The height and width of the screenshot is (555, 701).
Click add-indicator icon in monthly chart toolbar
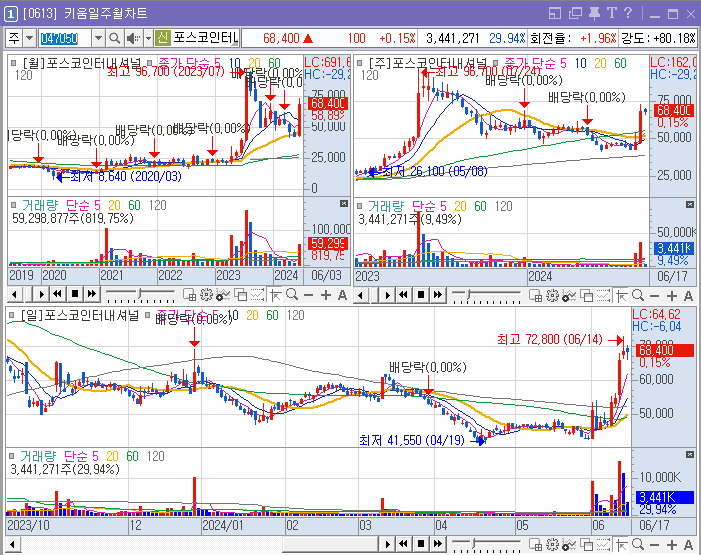pos(223,295)
